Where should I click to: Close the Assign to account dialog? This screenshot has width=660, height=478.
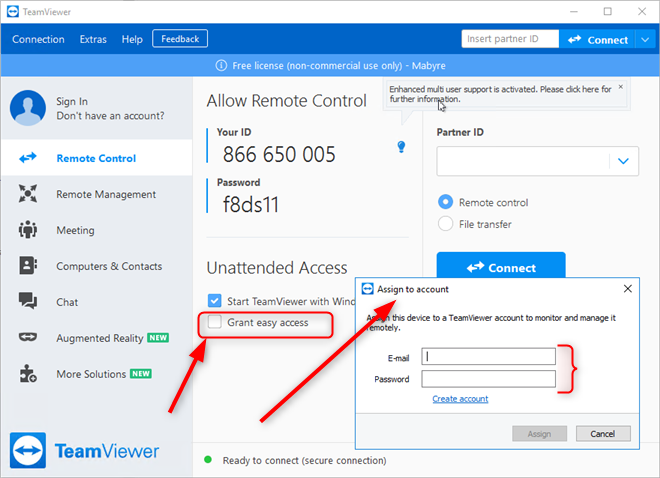(x=628, y=289)
